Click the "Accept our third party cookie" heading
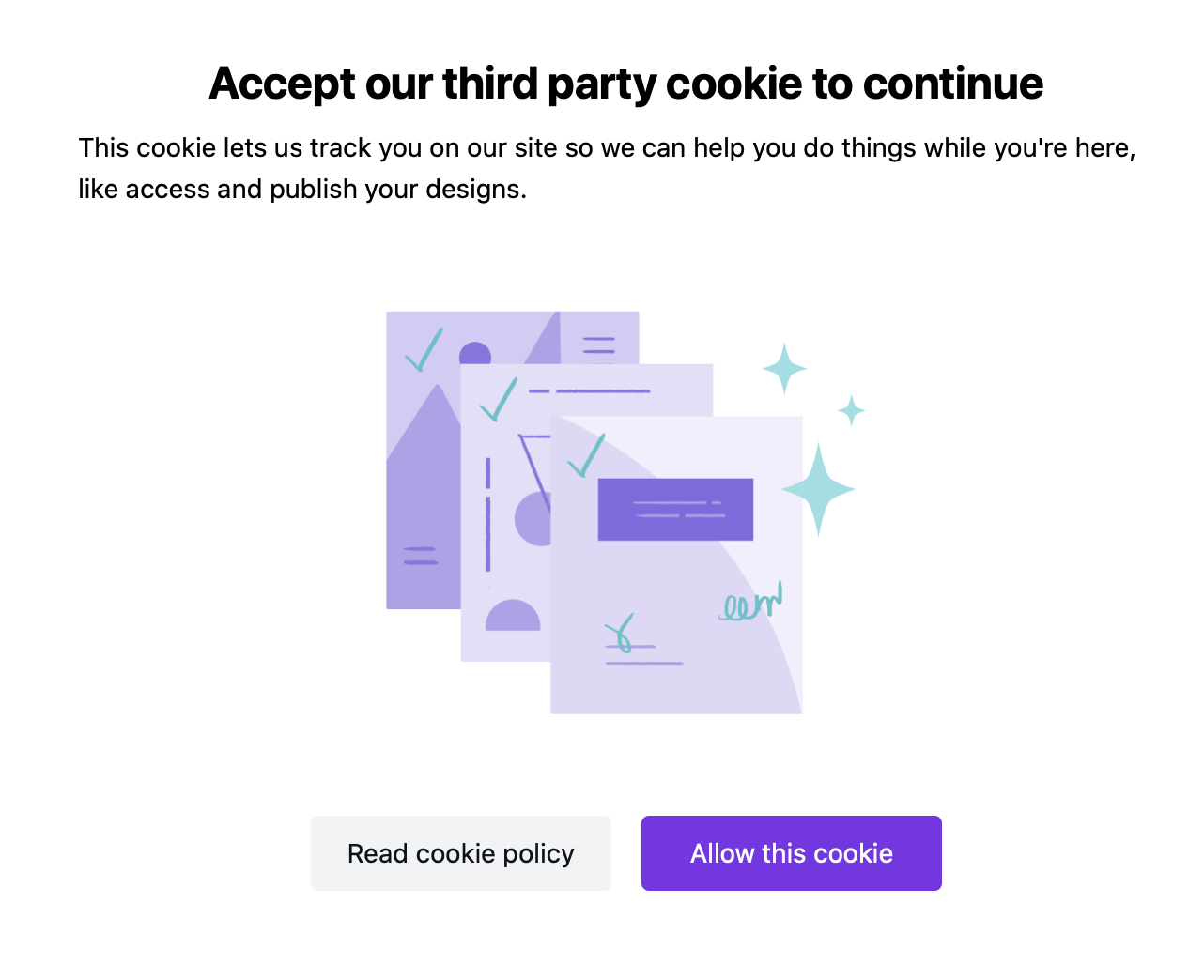 (625, 84)
